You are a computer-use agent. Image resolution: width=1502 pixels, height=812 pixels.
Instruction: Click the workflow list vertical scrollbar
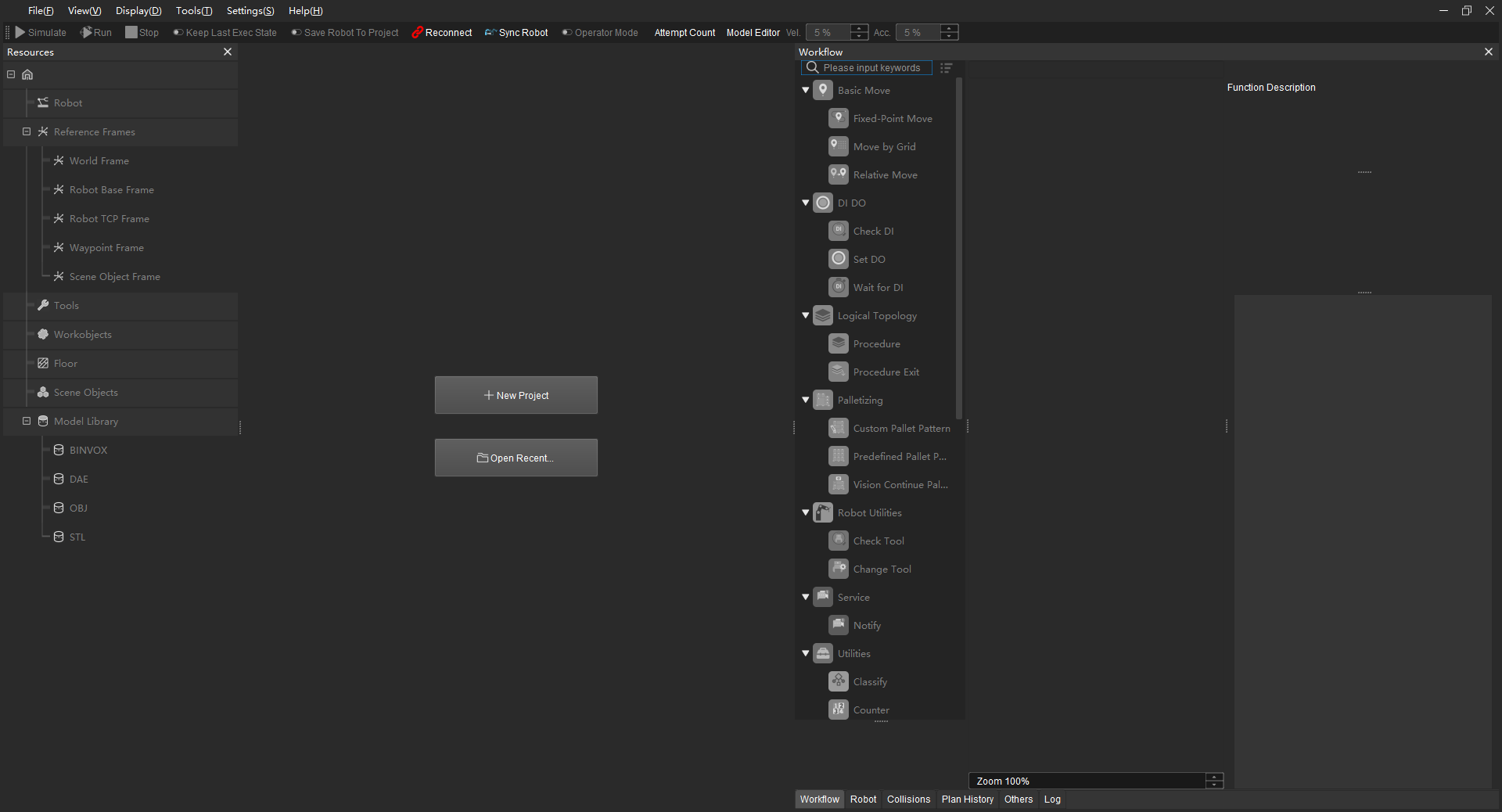tap(959, 248)
